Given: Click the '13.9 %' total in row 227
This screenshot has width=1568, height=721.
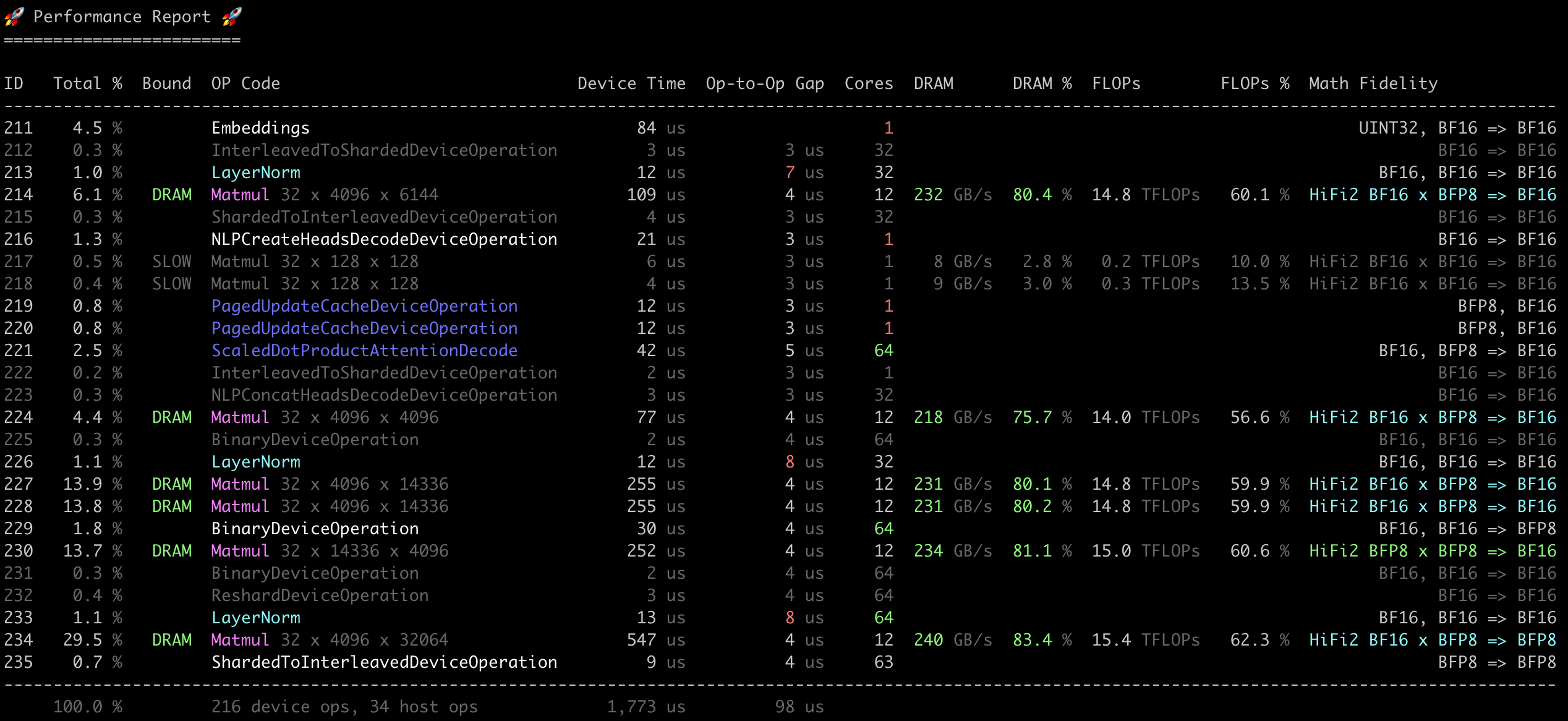Looking at the screenshot, I should point(93,484).
